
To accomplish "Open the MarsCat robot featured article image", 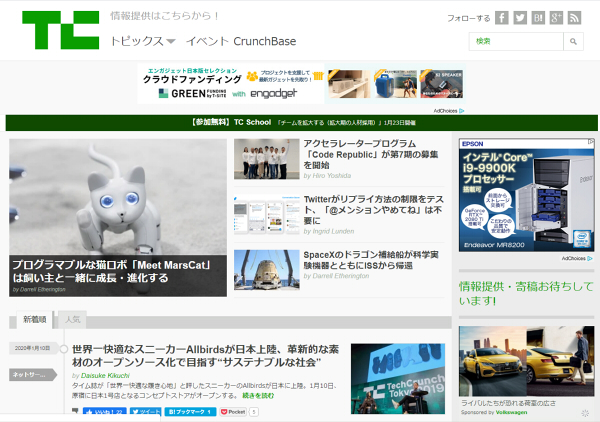I will coord(118,197).
